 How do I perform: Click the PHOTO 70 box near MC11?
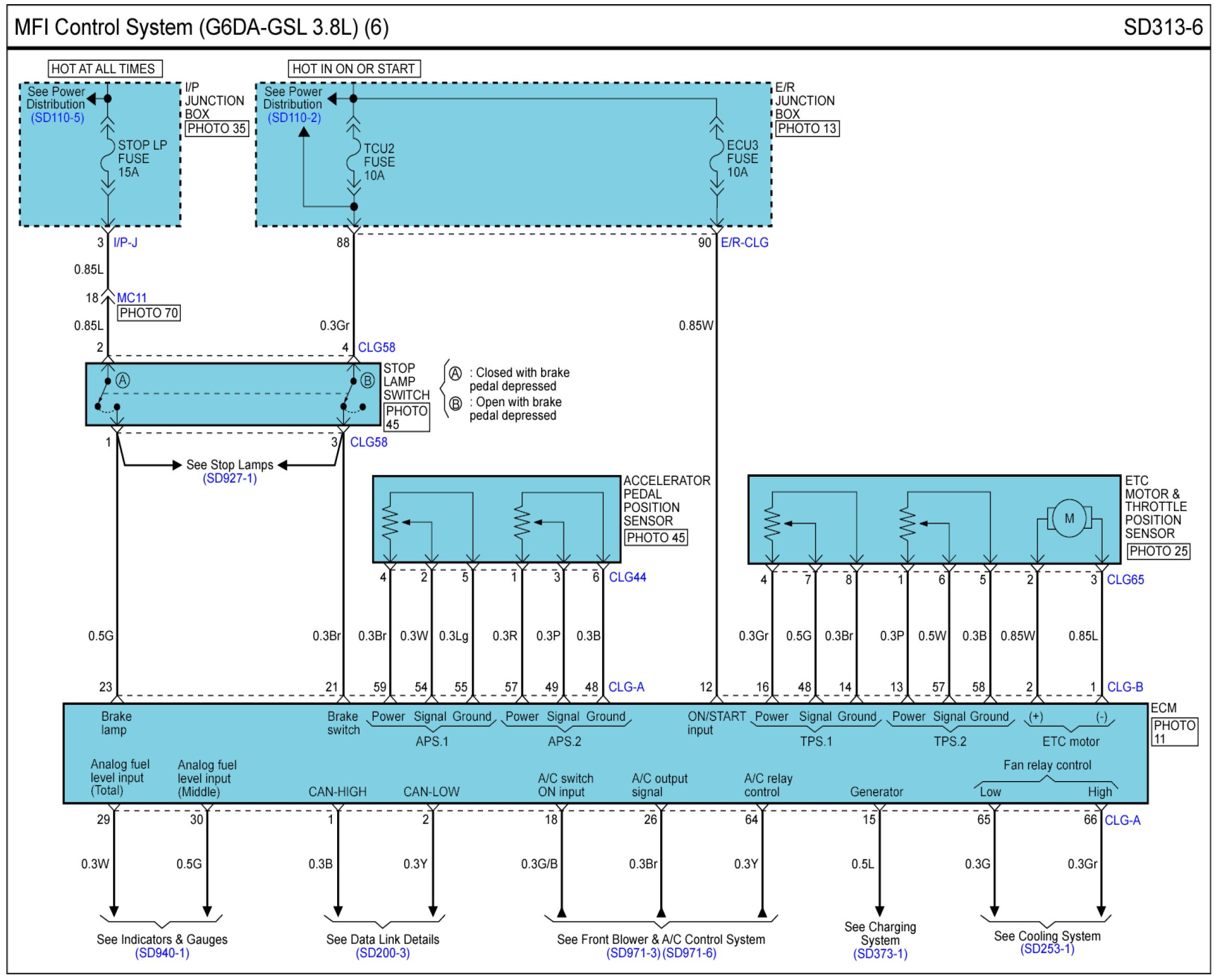point(149,313)
